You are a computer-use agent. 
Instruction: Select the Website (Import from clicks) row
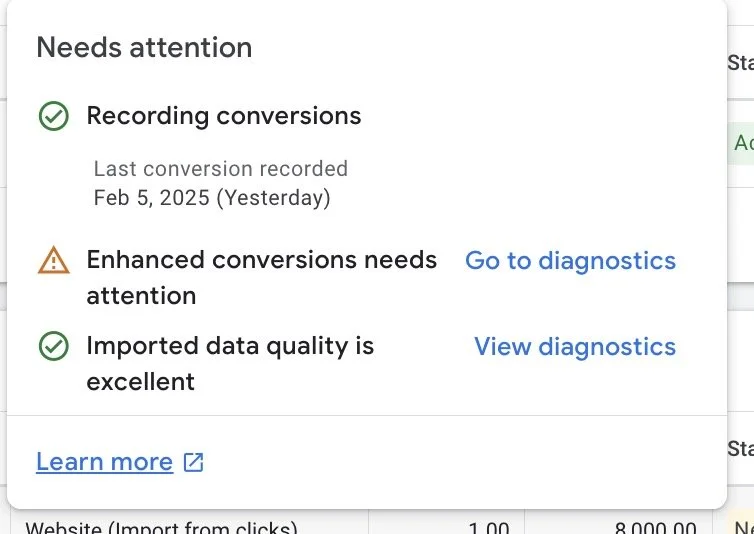click(161, 527)
